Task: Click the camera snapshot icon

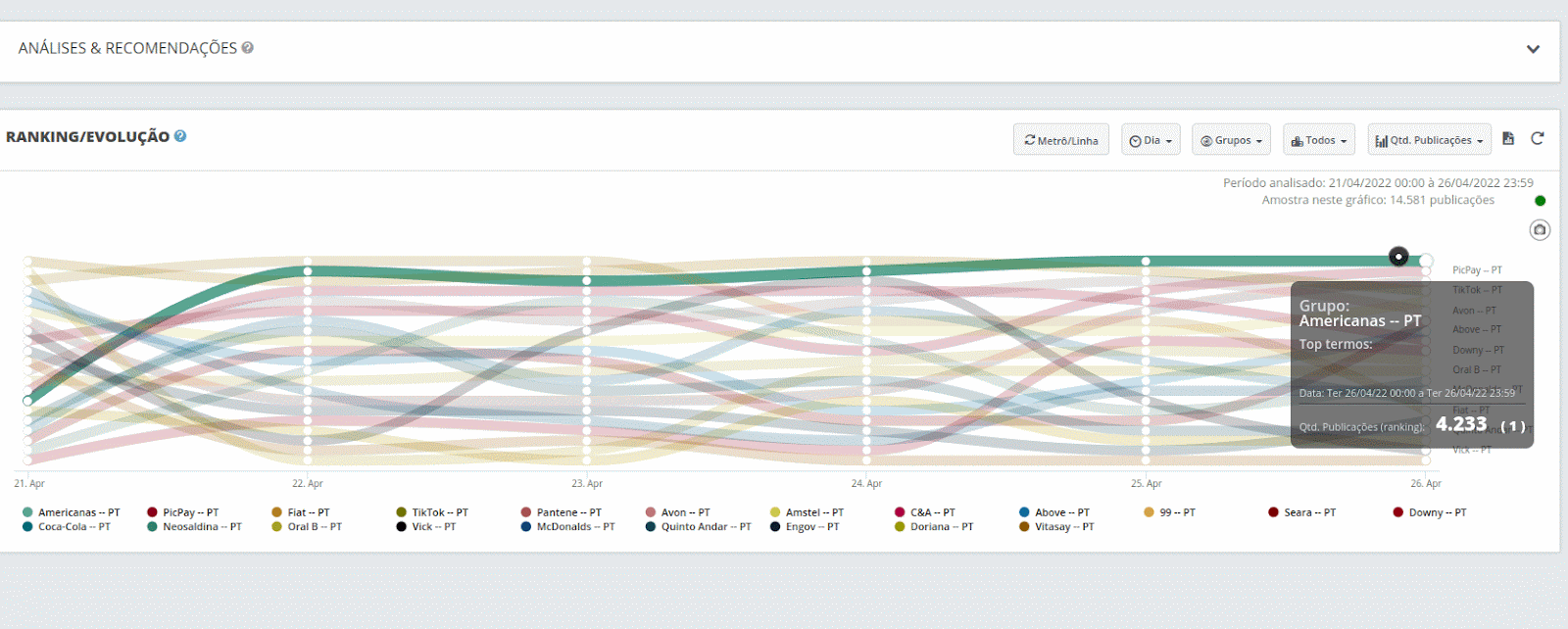Action: coord(1540,230)
